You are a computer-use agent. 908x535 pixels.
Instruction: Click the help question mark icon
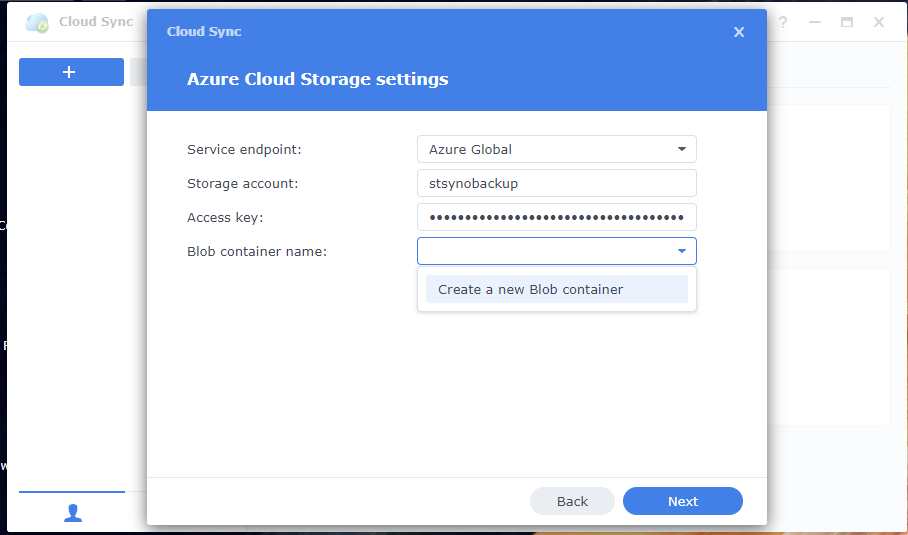click(783, 22)
